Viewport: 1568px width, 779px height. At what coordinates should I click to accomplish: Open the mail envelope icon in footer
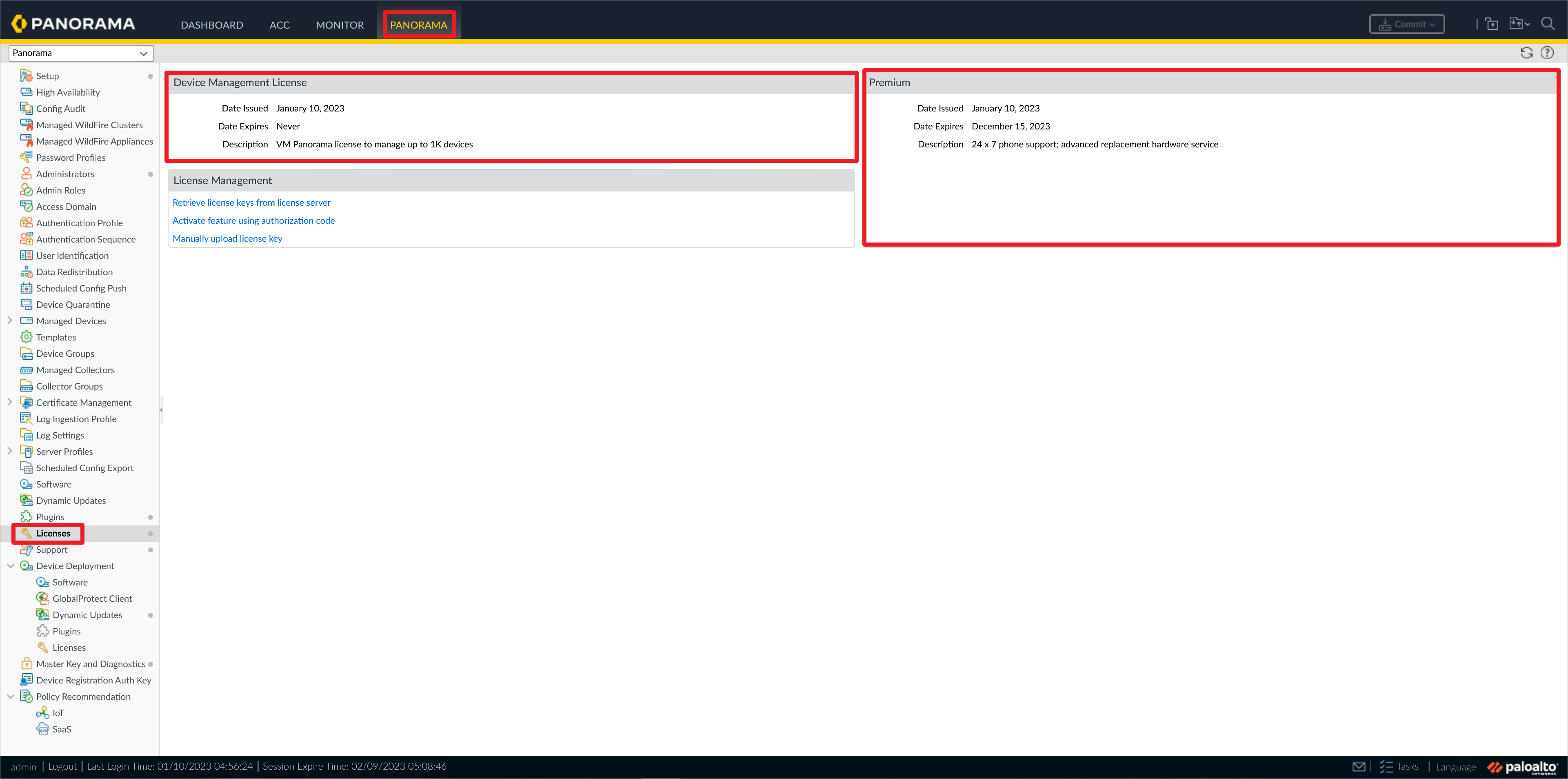(1359, 766)
